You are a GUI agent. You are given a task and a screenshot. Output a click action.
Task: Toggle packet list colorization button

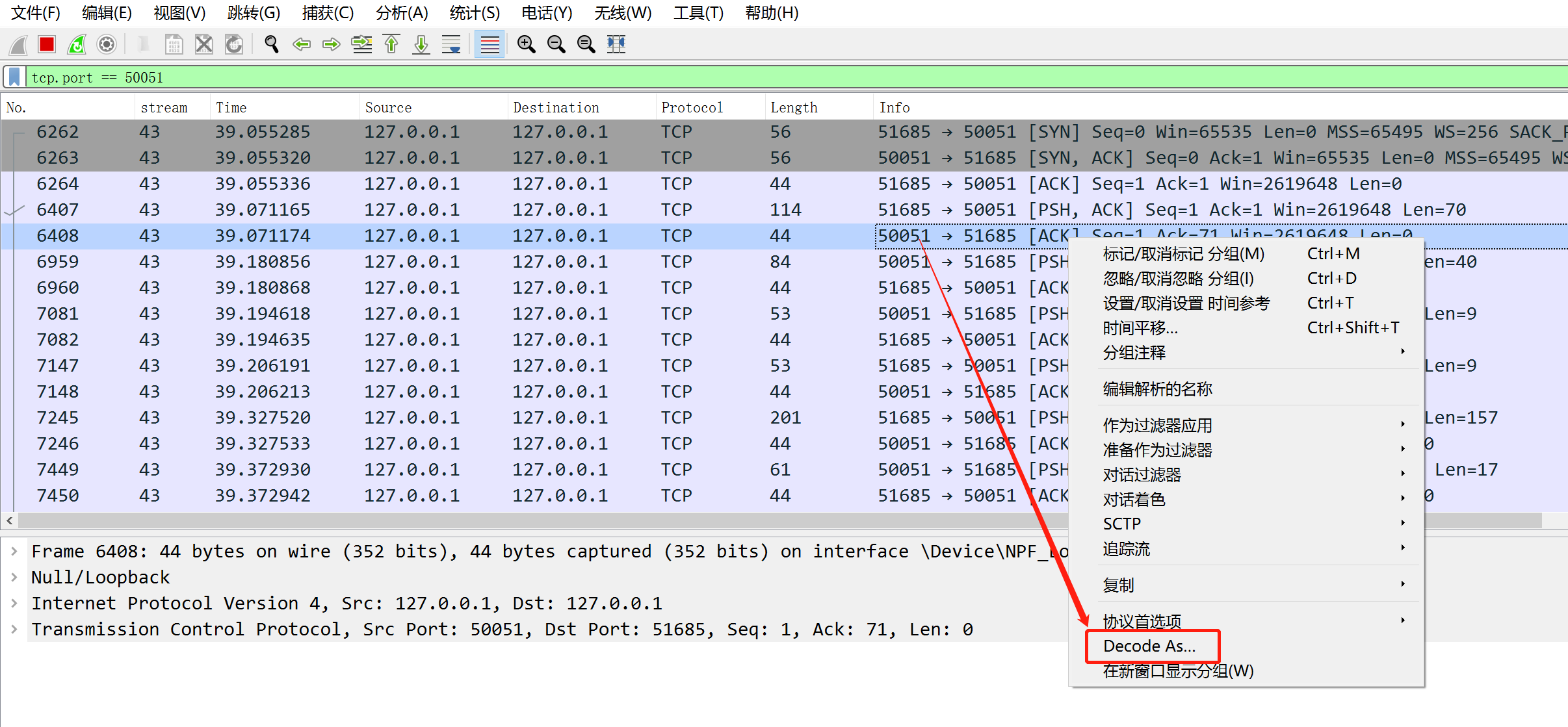tap(490, 44)
